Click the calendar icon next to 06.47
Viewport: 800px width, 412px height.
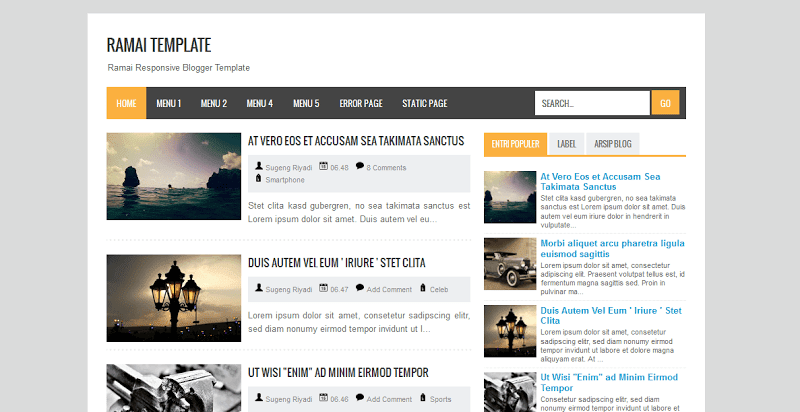pyautogui.click(x=323, y=288)
